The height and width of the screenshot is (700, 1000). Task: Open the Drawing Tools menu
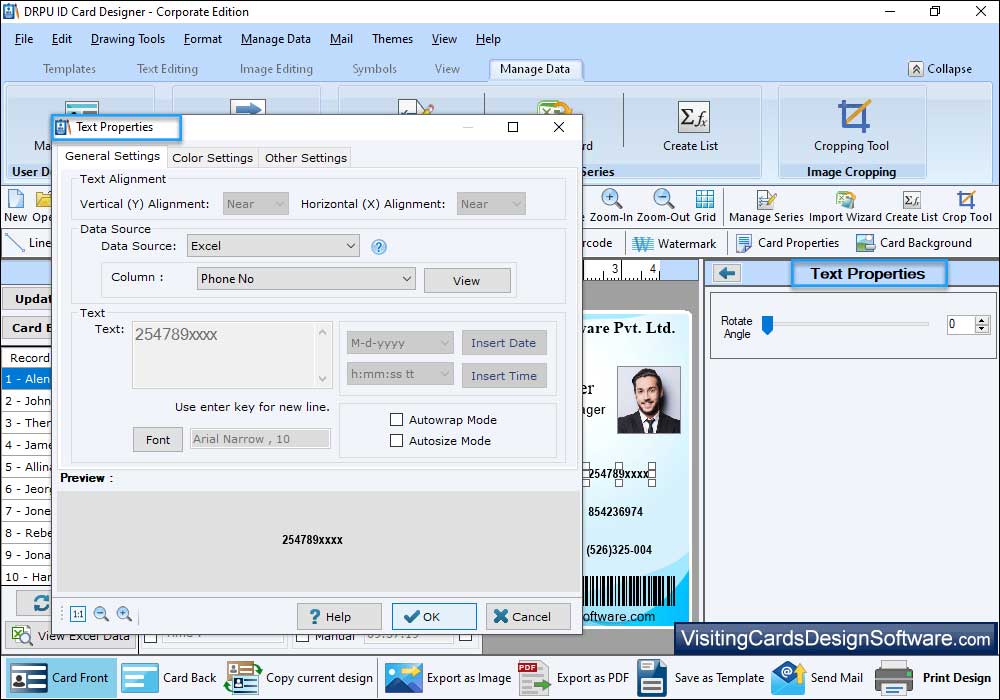pos(128,39)
